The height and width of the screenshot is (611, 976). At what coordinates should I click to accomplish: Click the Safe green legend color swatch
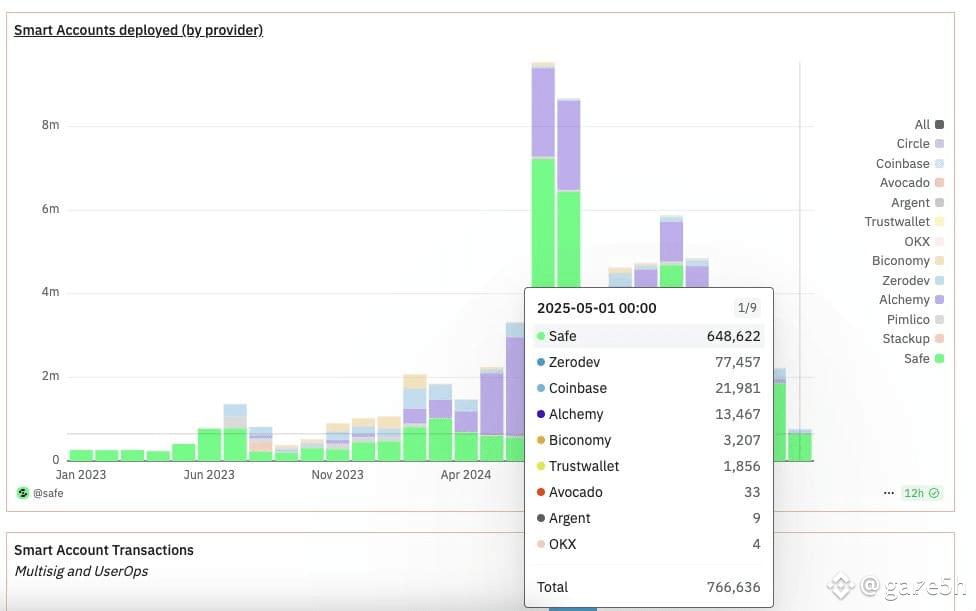tap(939, 358)
